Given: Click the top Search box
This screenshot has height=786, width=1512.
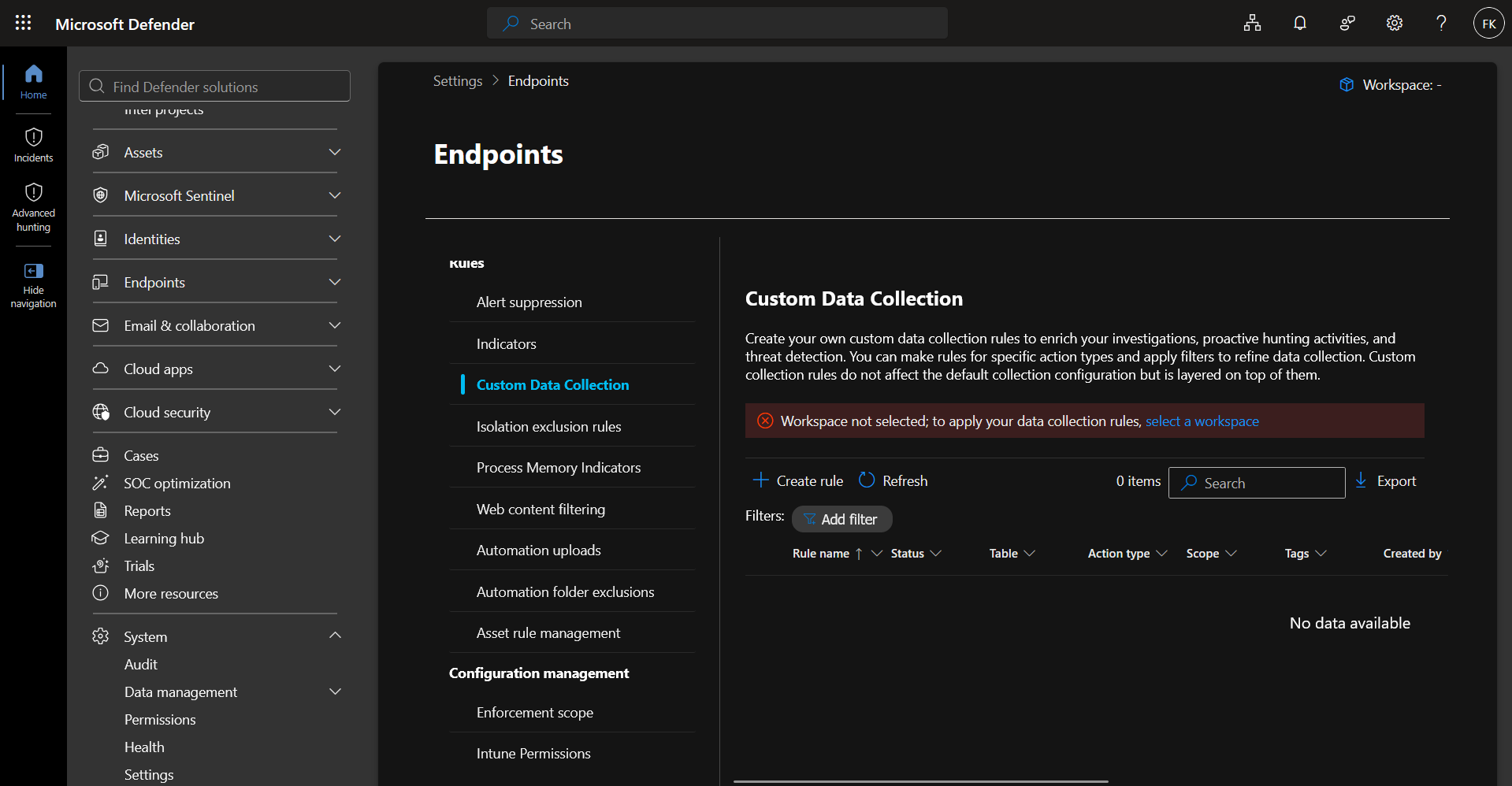Looking at the screenshot, I should [717, 24].
